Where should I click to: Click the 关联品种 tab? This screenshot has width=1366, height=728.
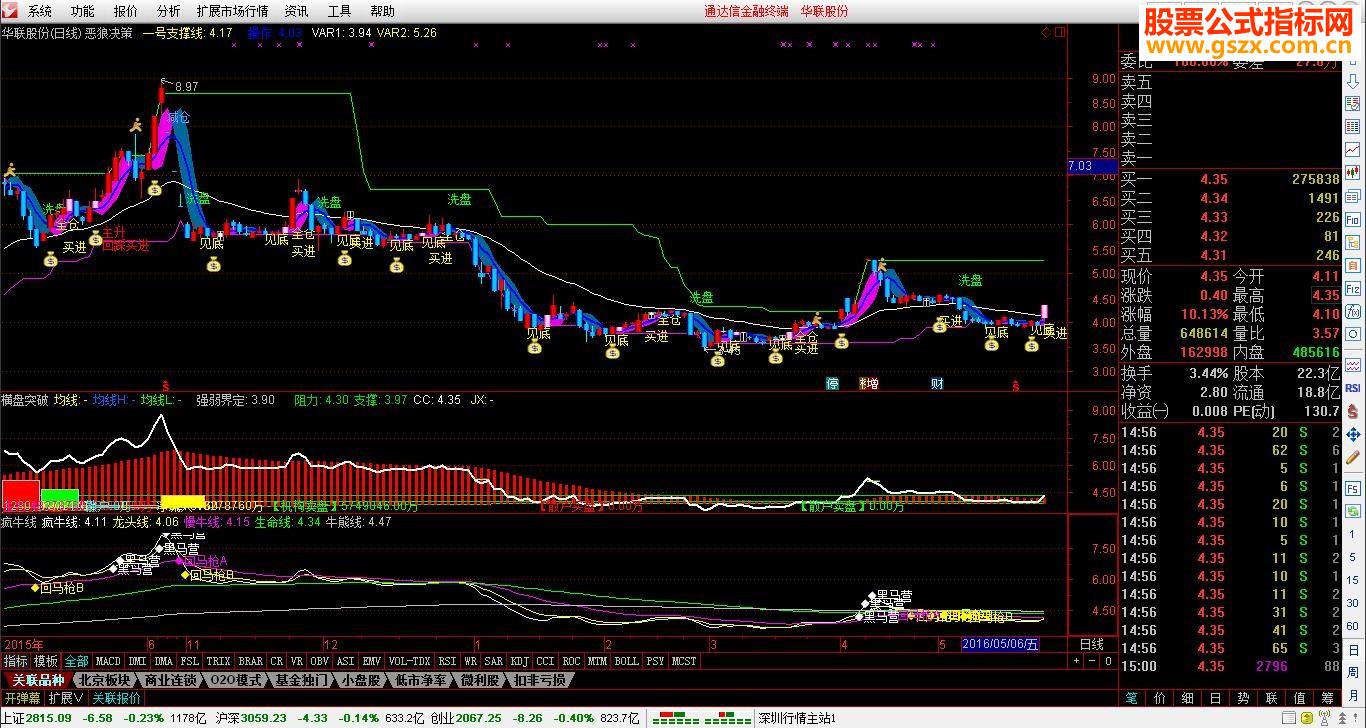(37, 680)
